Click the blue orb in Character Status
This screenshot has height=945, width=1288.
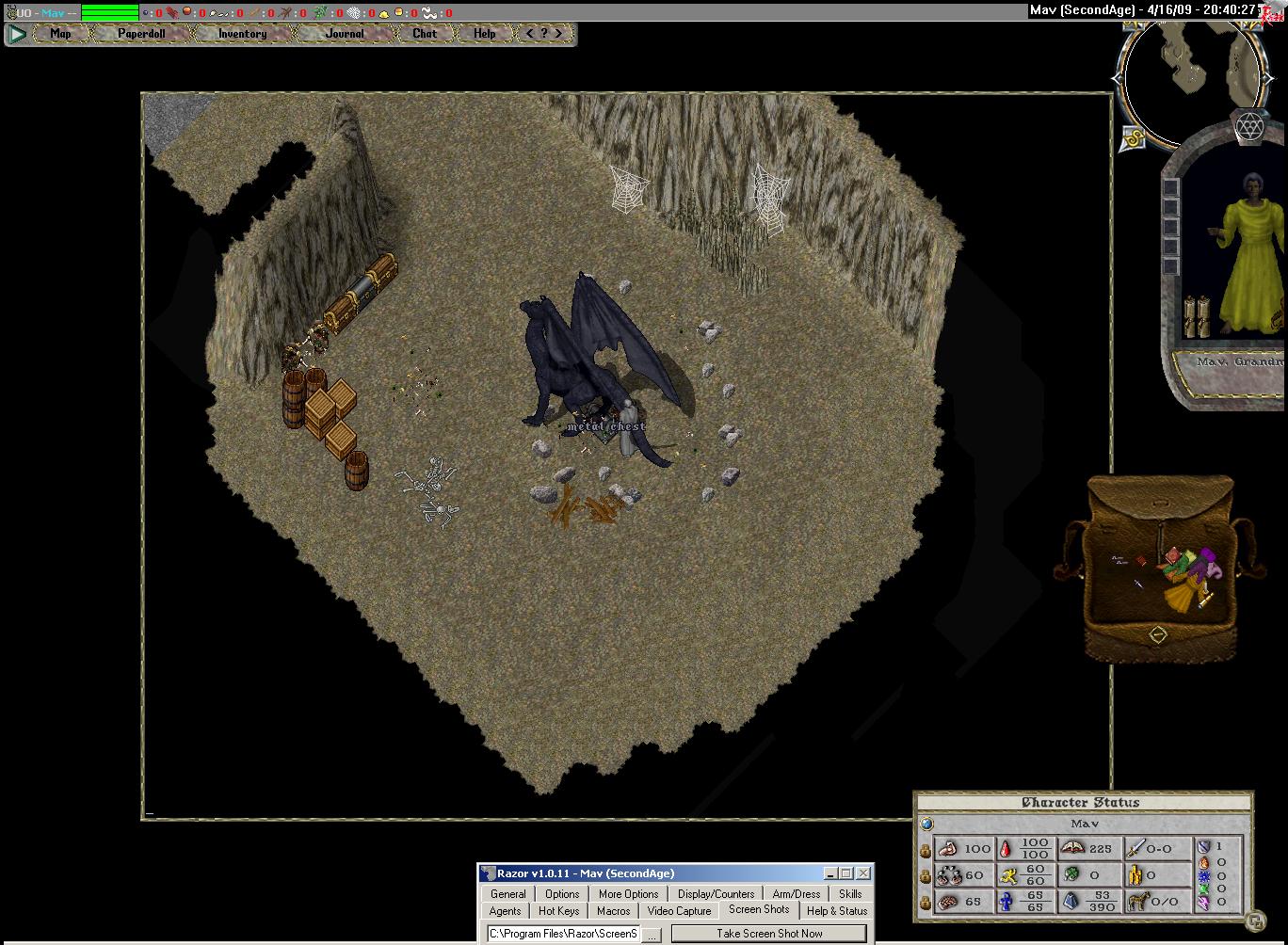(x=926, y=824)
